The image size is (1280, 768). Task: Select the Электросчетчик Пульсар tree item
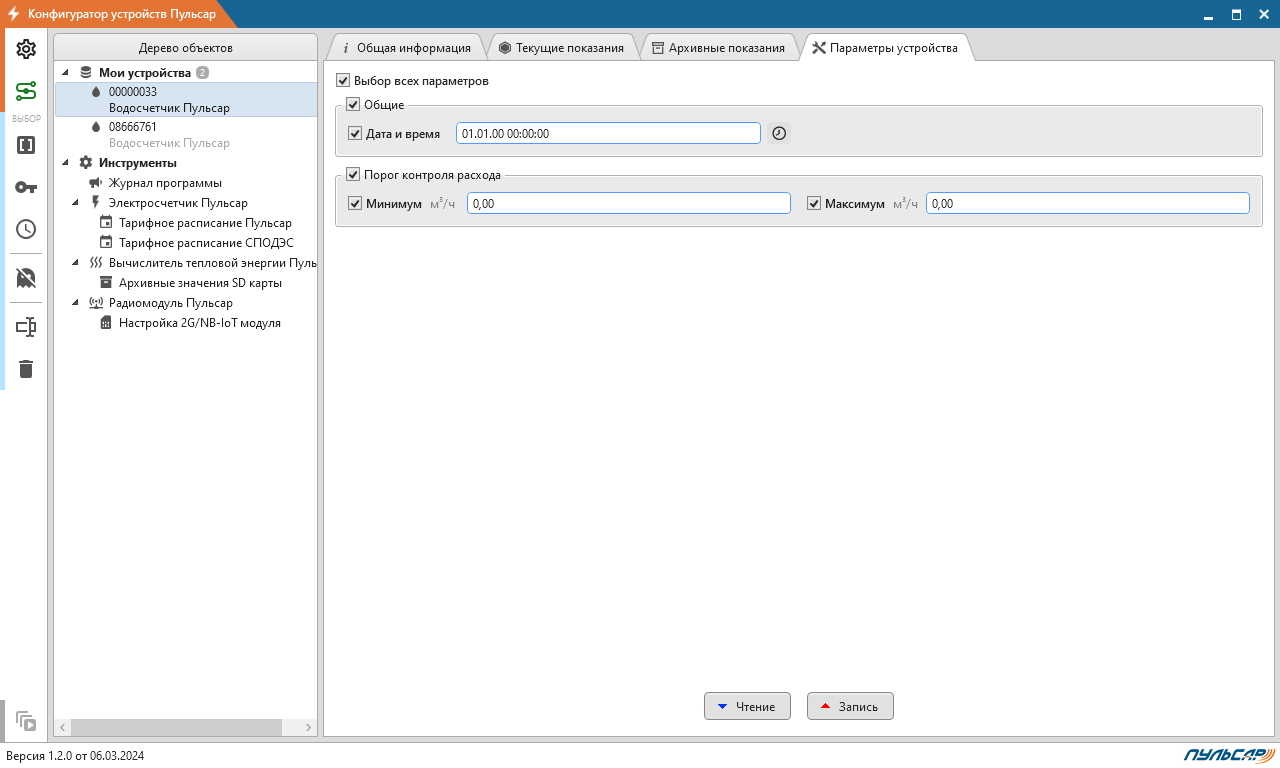click(x=178, y=203)
